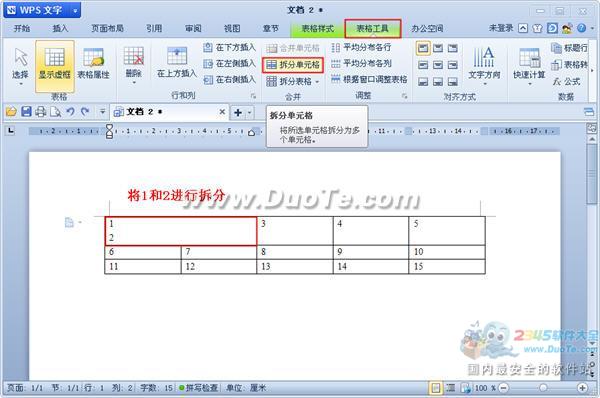The height and width of the screenshot is (398, 600).
Task: Click 拆分单元格 split cells
Action: (x=293, y=65)
